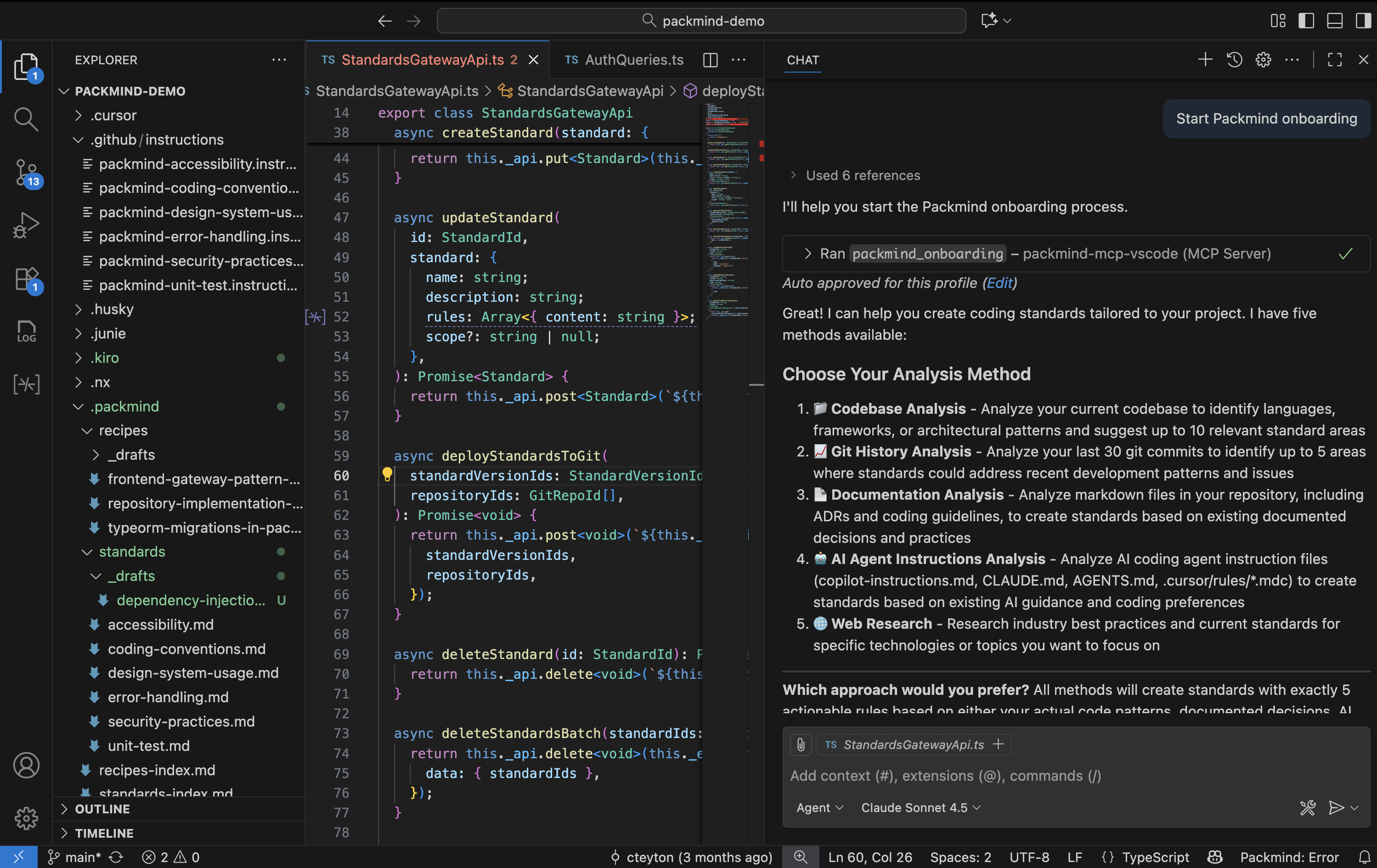Screen dimensions: 1377x868
Task: Open the Search view
Action: (26, 118)
